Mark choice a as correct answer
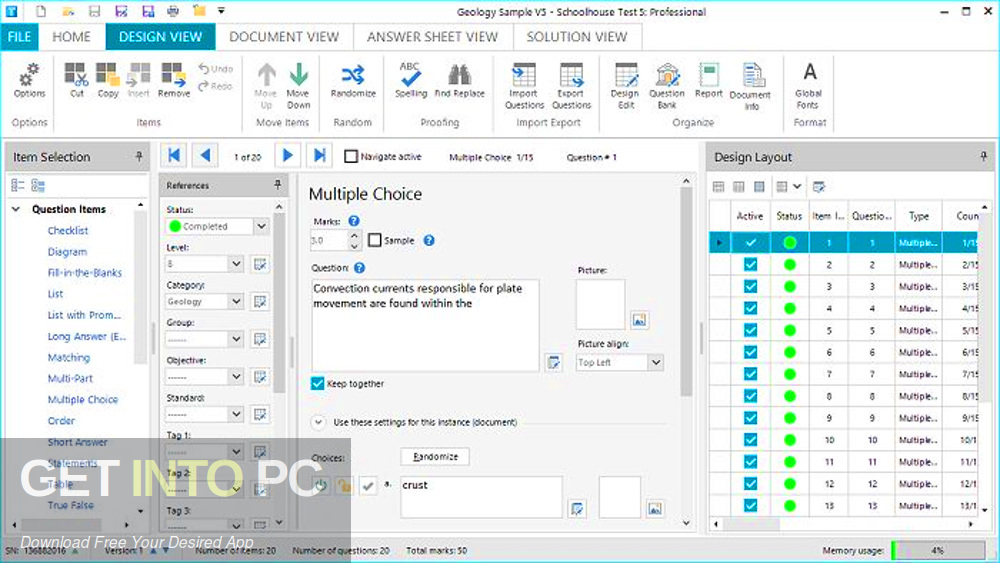The width and height of the screenshot is (1000, 563). click(368, 486)
